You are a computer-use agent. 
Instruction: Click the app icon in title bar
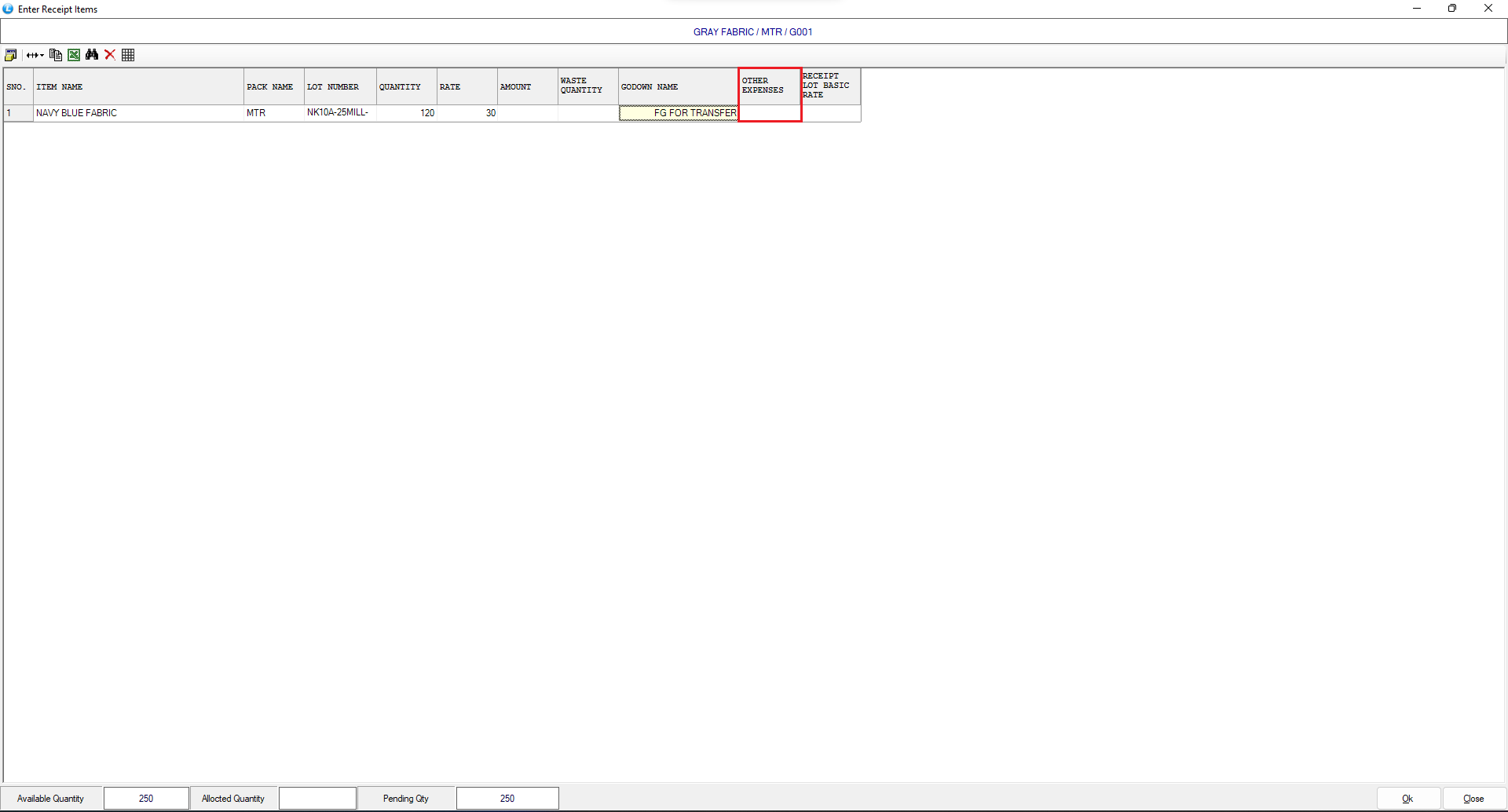9,9
